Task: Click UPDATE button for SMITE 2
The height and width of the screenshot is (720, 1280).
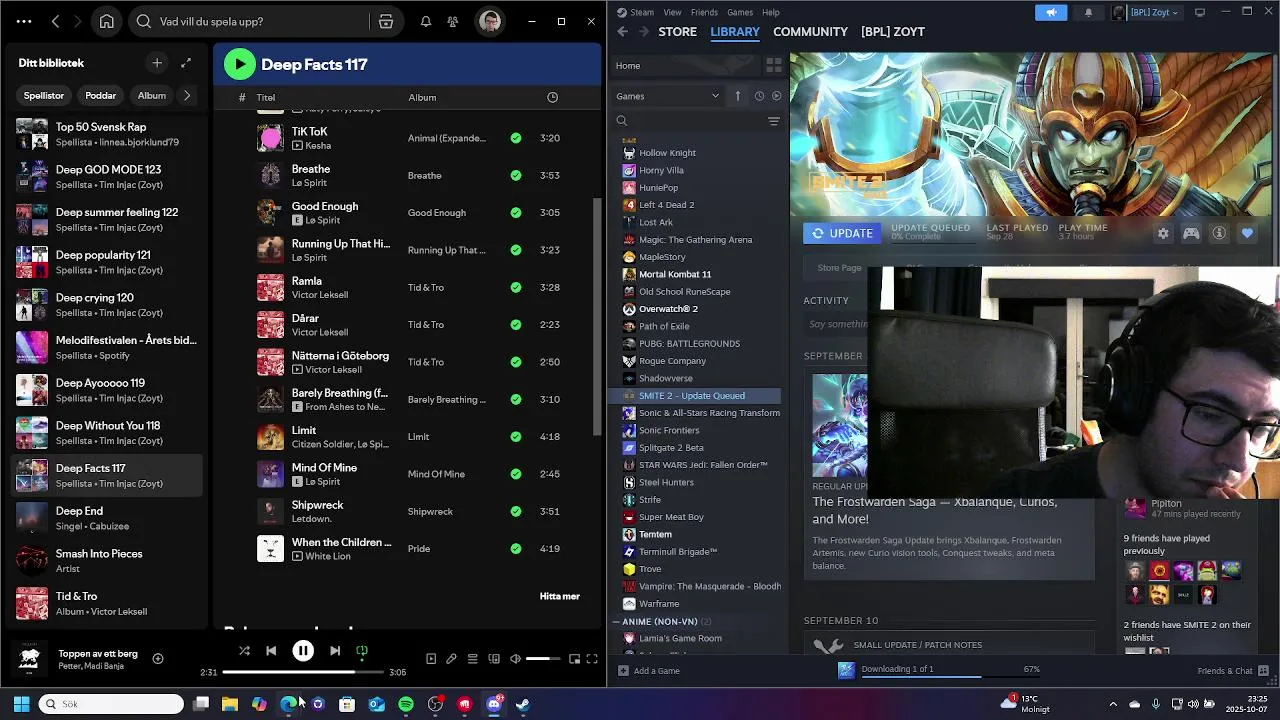Action: [x=843, y=233]
